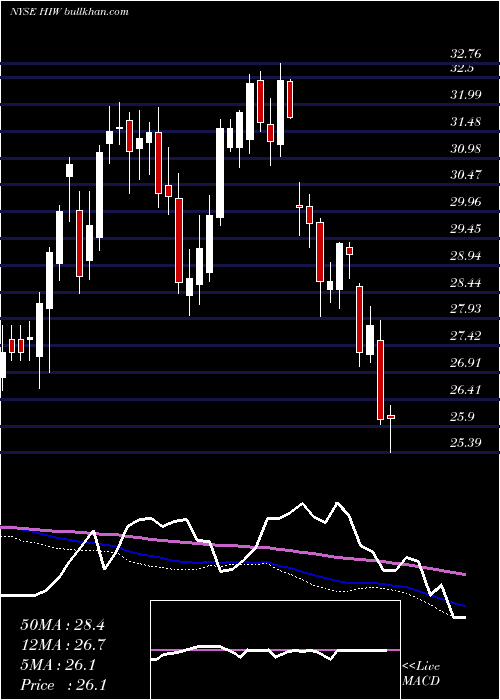Select the 29.45 price level label
Image resolution: width=500 pixels, height=700 pixels.
click(466, 229)
